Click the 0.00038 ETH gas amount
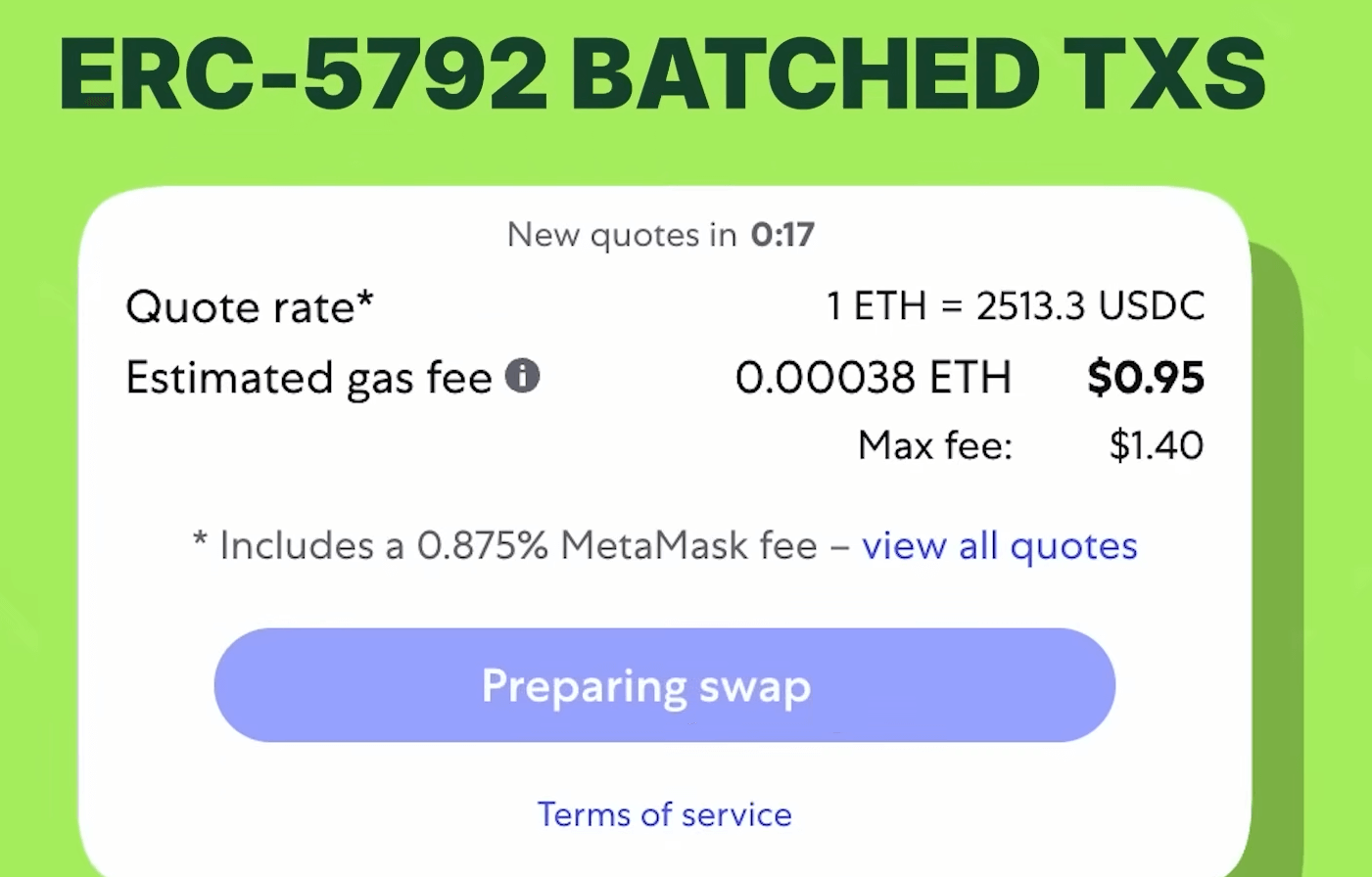 (x=873, y=378)
